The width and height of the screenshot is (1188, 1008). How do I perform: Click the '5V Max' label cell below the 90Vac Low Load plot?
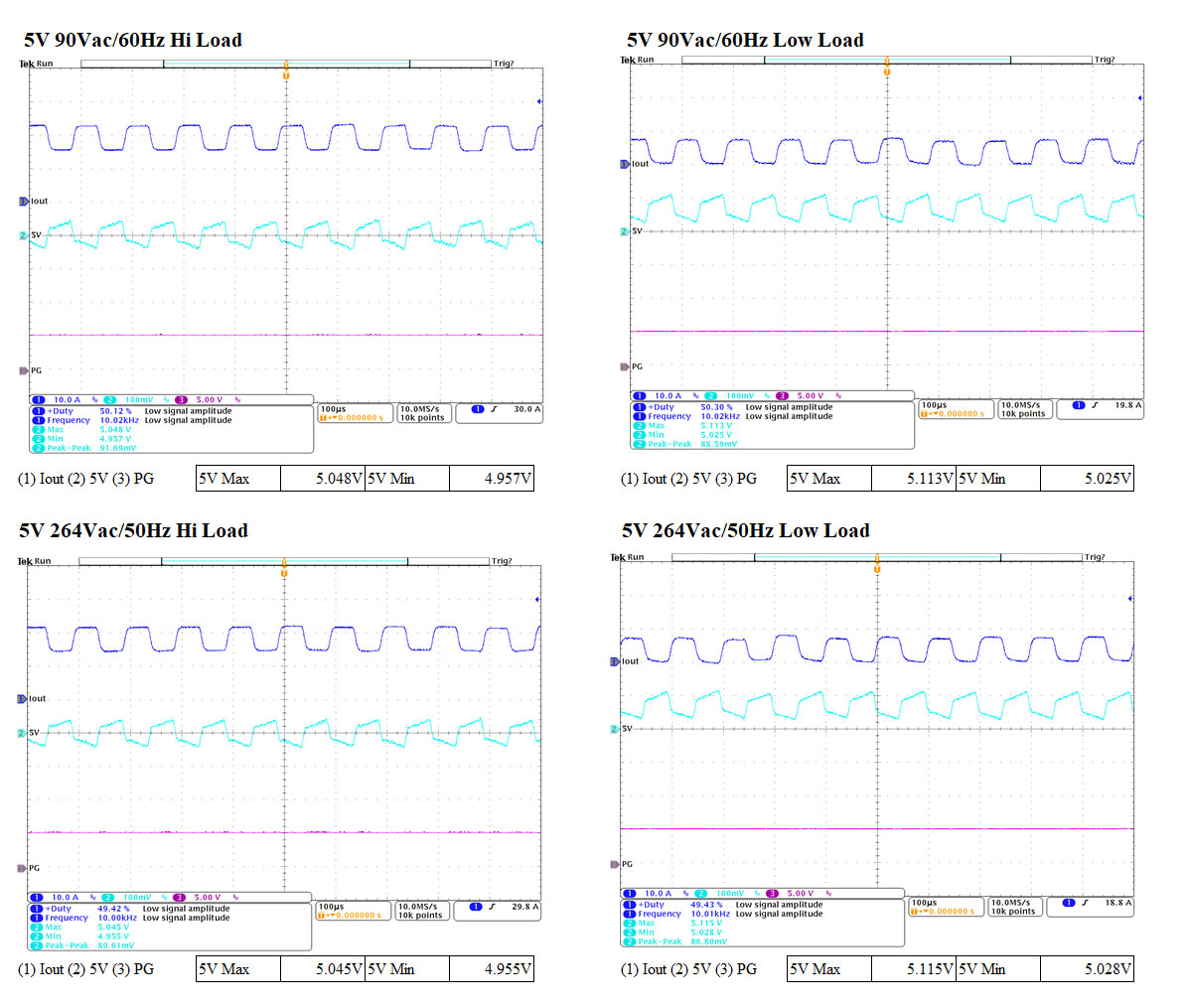click(829, 479)
